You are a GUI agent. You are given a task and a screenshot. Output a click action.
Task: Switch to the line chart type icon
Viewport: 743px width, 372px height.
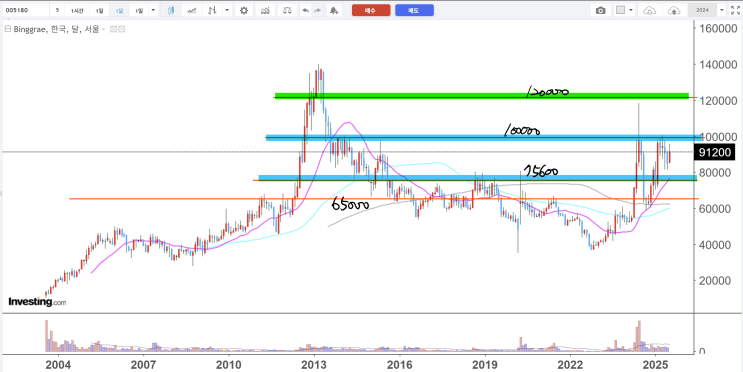click(x=192, y=10)
